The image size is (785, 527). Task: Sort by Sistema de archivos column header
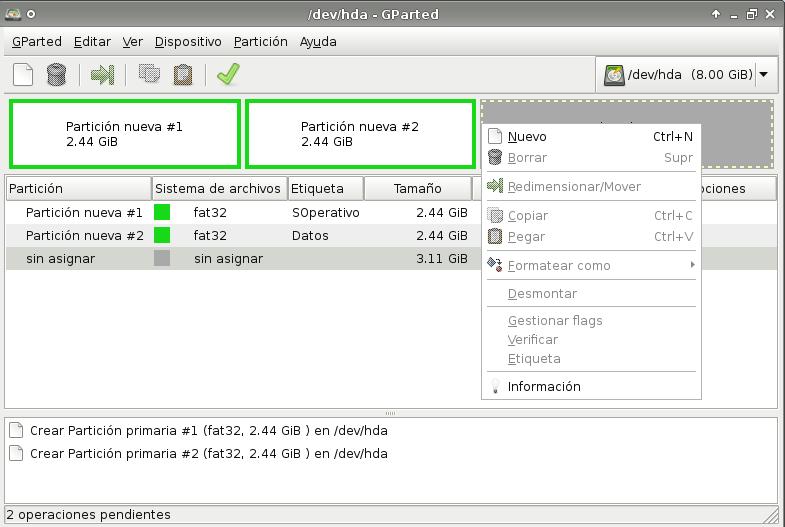tap(218, 188)
